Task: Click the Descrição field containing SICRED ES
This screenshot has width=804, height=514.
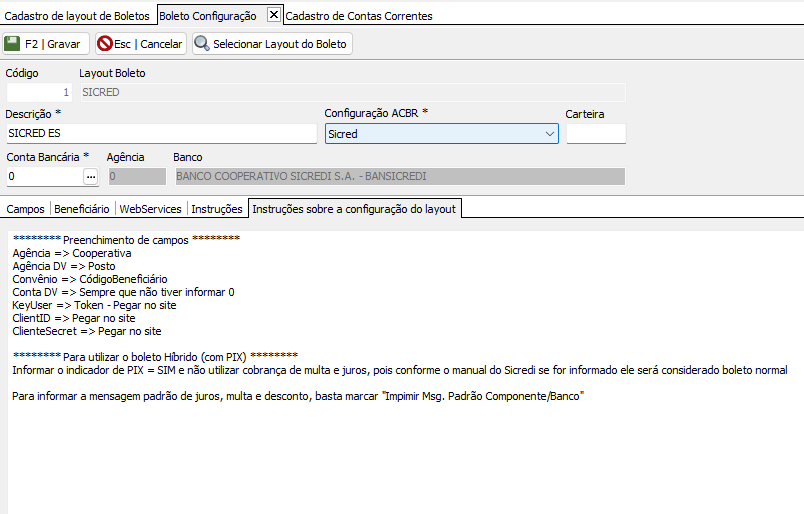Action: [162, 133]
